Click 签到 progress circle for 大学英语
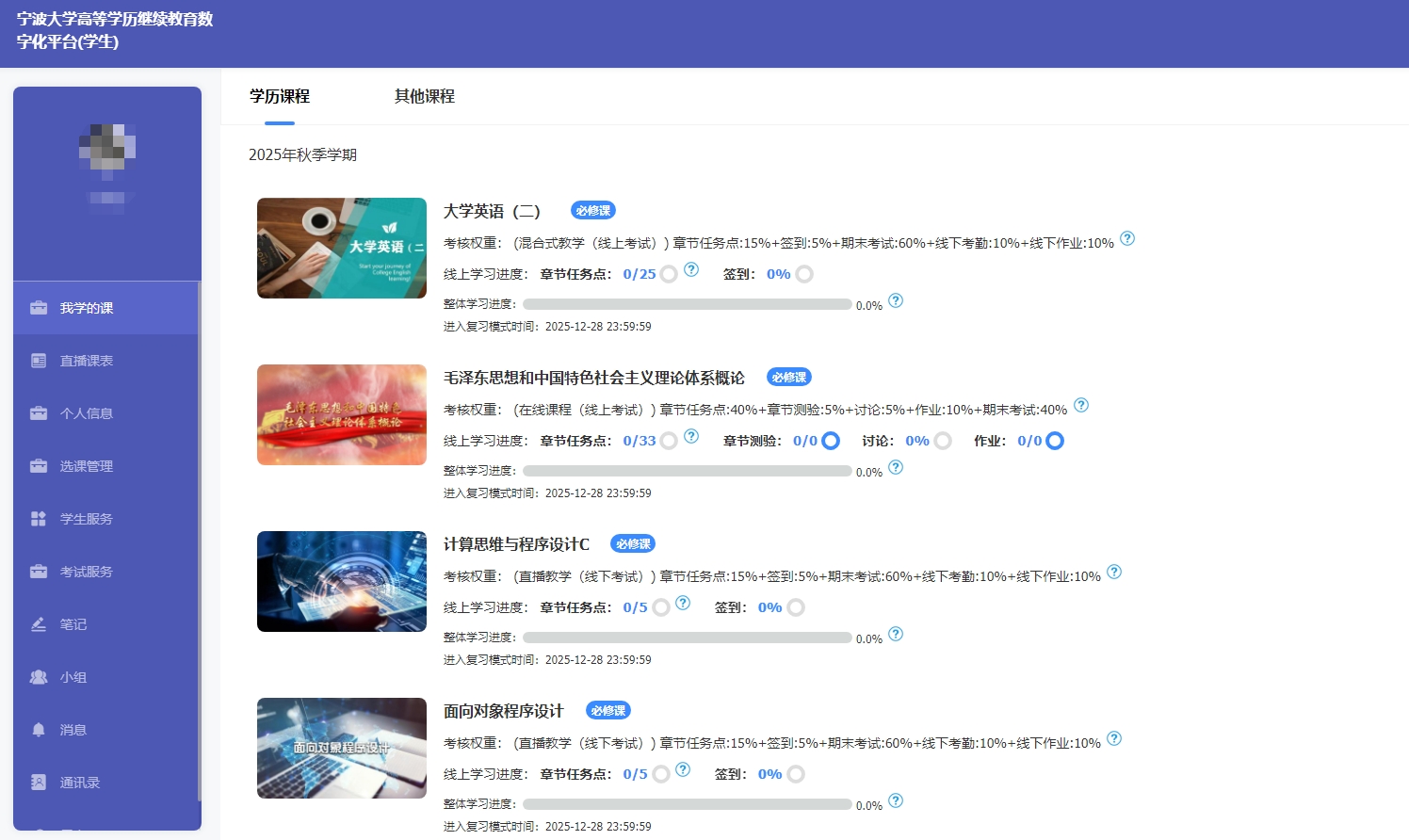The image size is (1409, 840). (x=804, y=274)
